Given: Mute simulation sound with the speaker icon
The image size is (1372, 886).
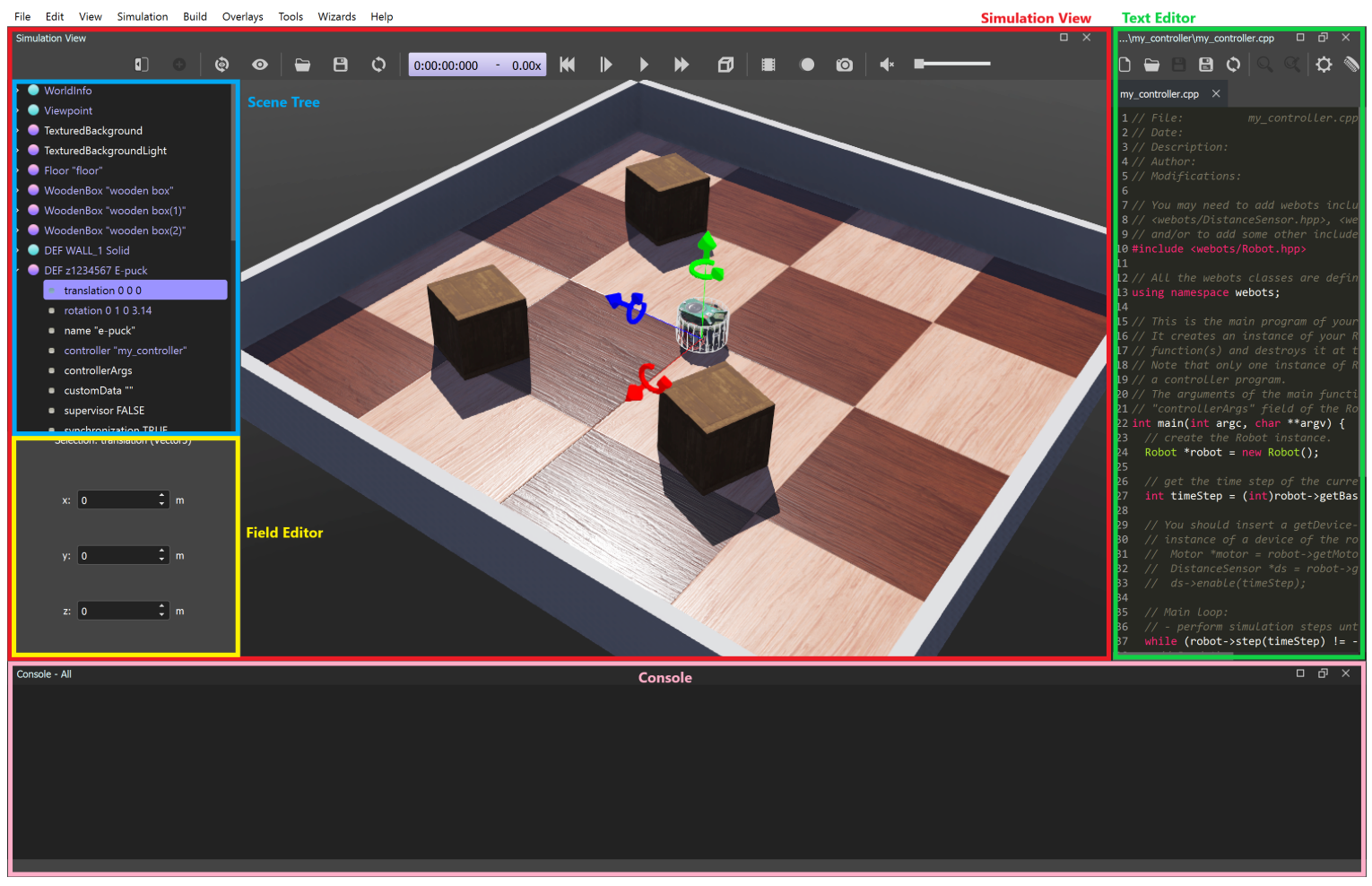Looking at the screenshot, I should point(887,64).
